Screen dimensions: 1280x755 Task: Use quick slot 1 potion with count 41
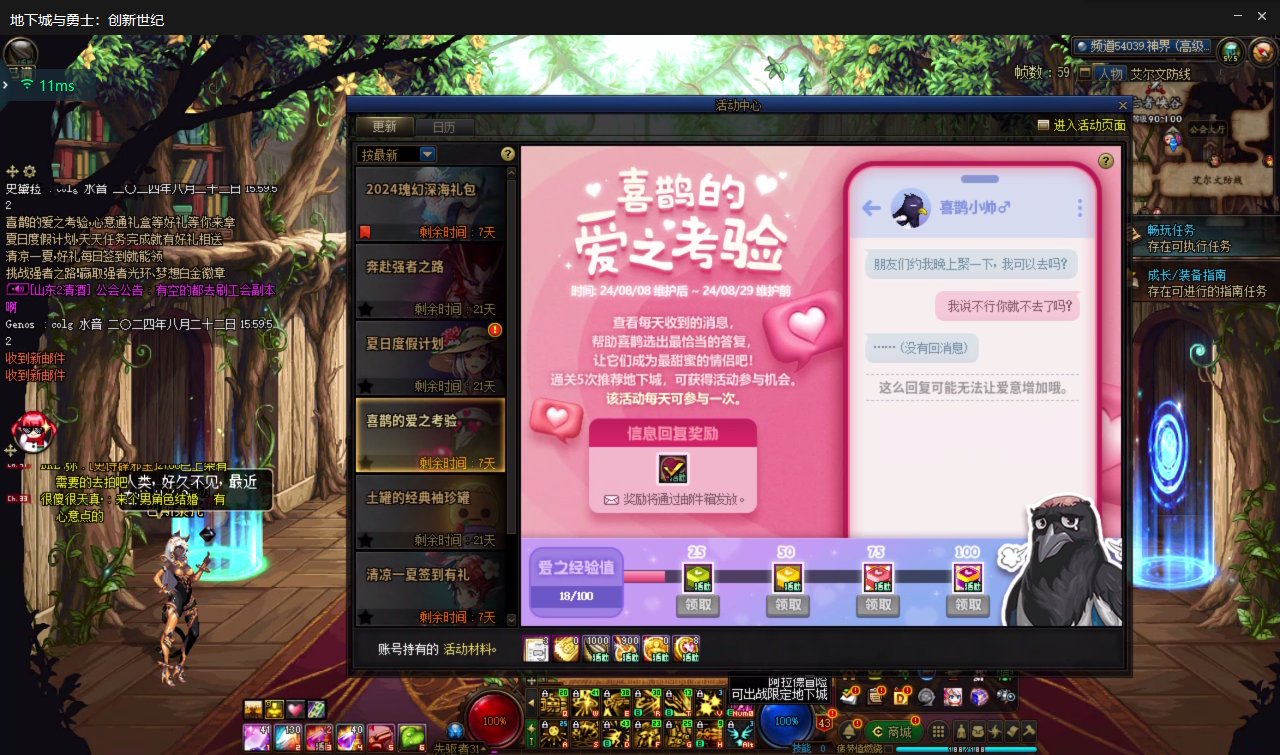click(257, 738)
